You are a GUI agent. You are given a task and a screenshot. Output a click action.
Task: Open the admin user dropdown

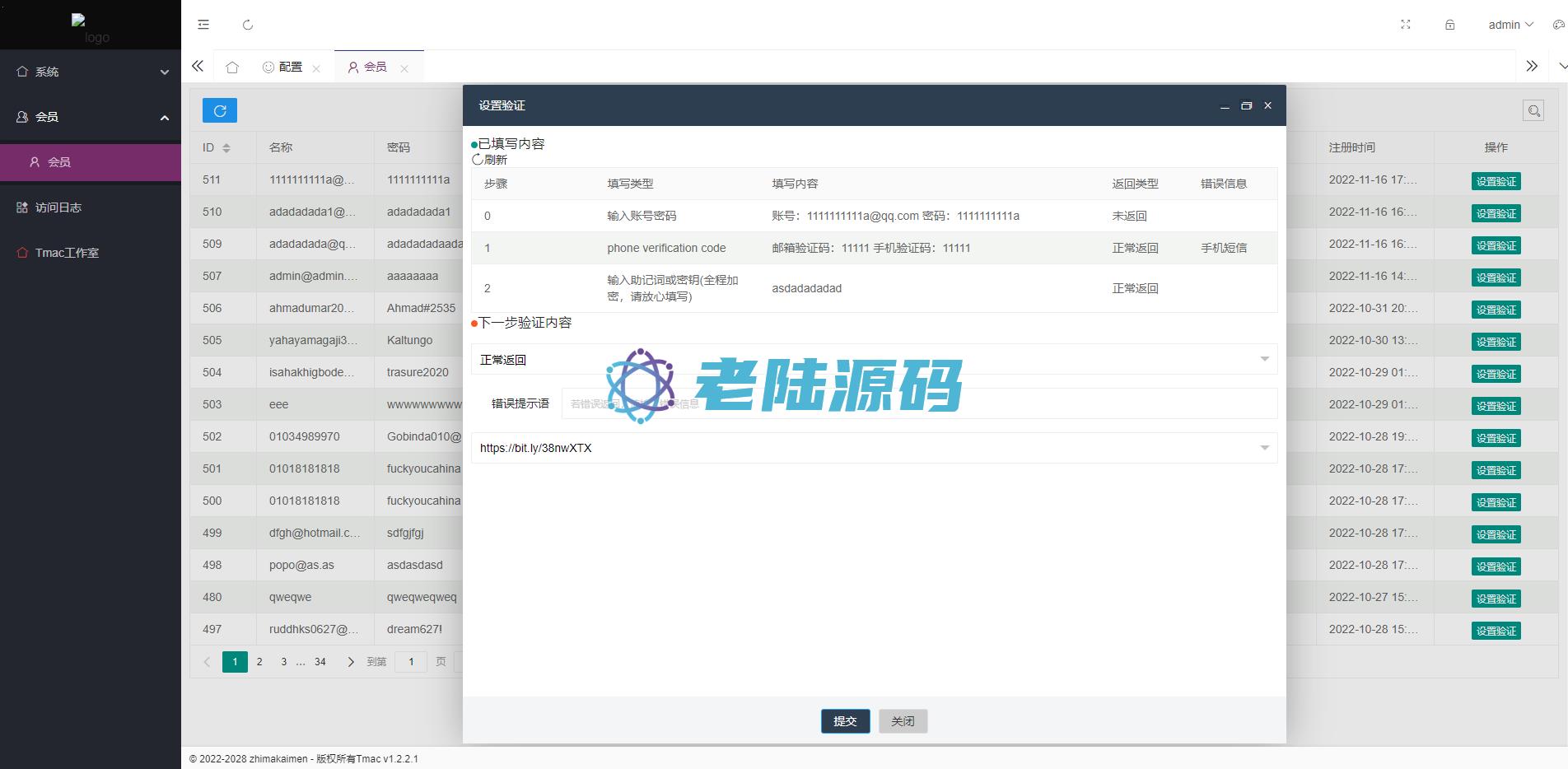(1510, 25)
